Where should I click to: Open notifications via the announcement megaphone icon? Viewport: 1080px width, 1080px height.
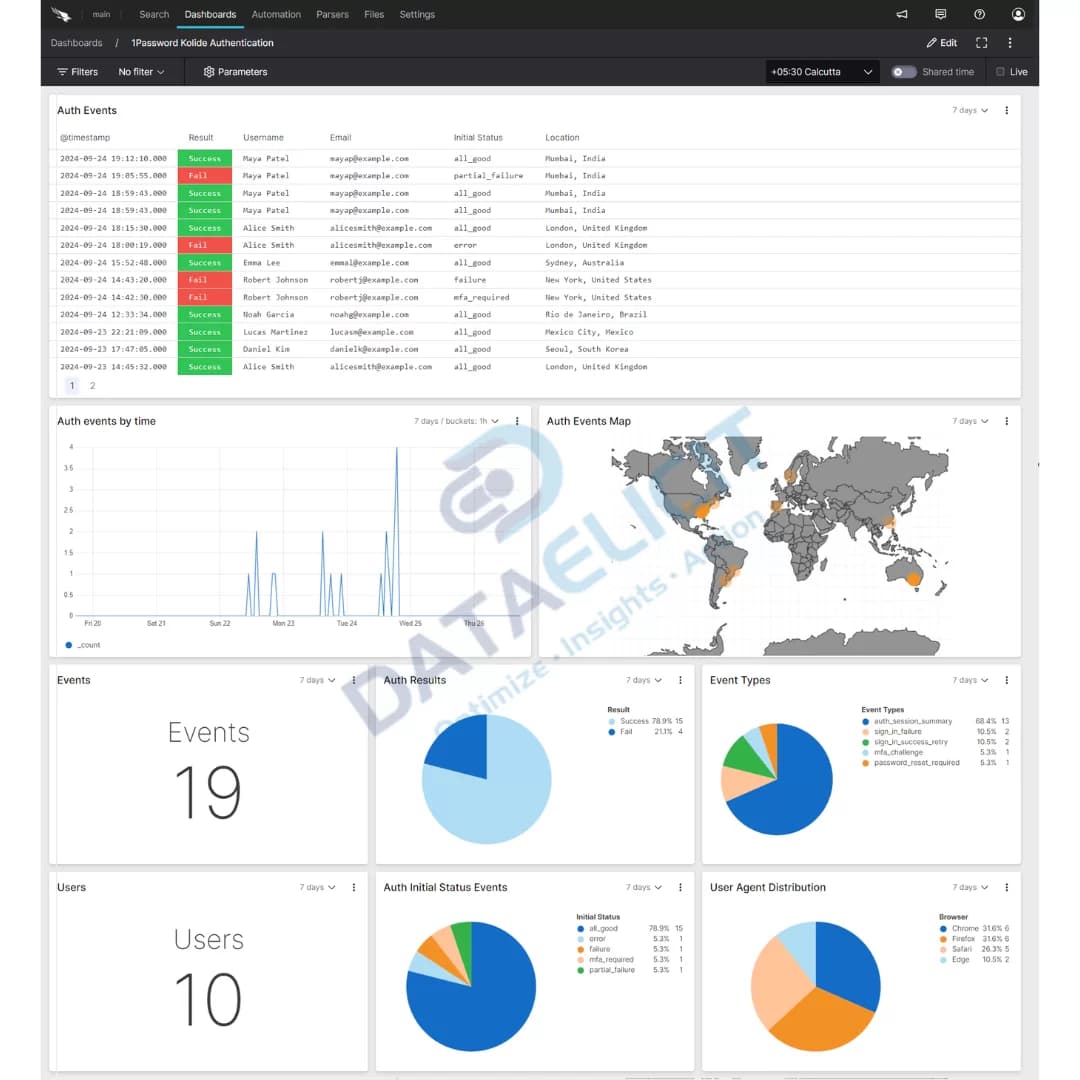click(x=901, y=14)
